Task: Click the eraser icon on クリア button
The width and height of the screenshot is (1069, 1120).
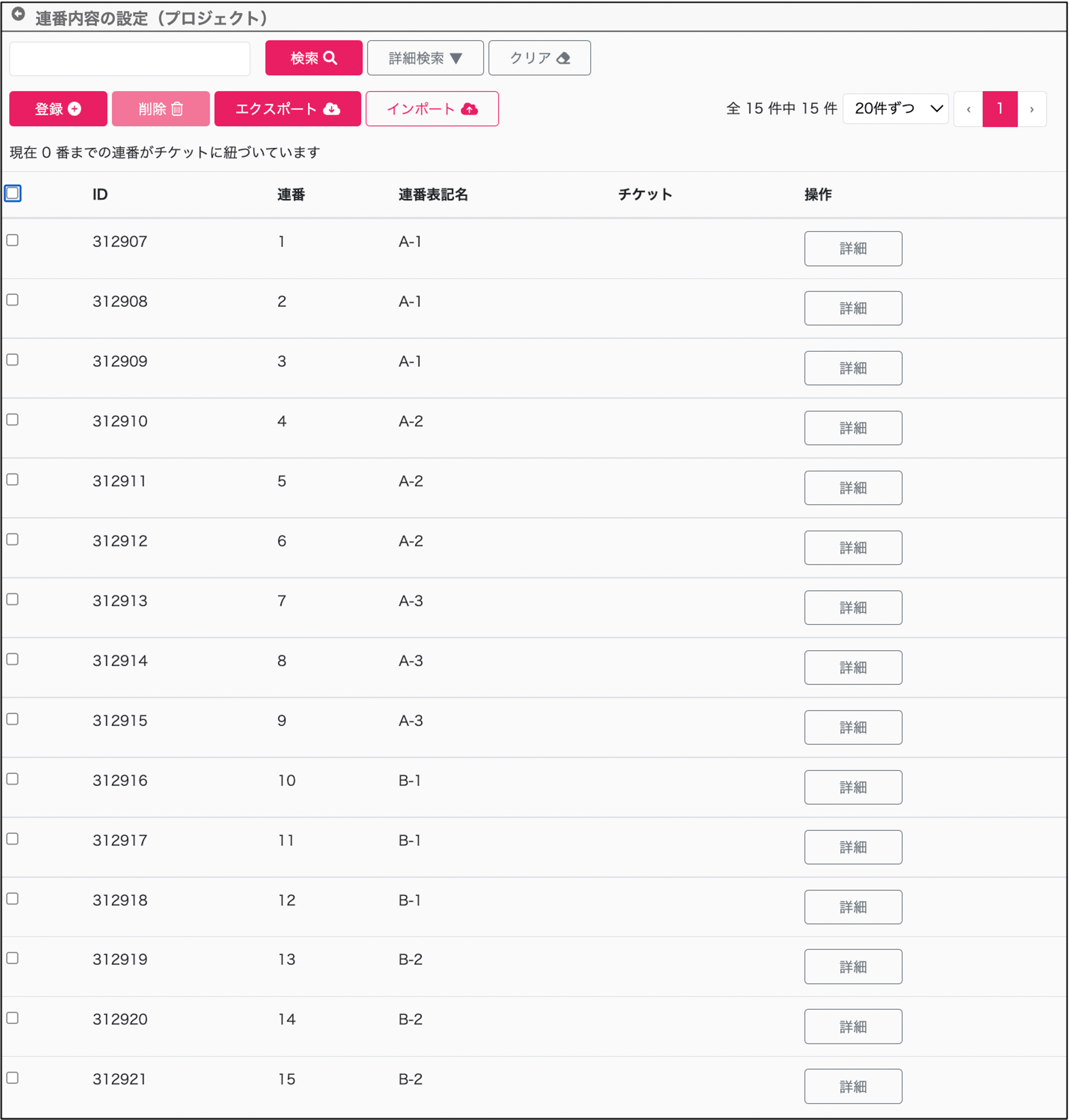Action: click(564, 58)
